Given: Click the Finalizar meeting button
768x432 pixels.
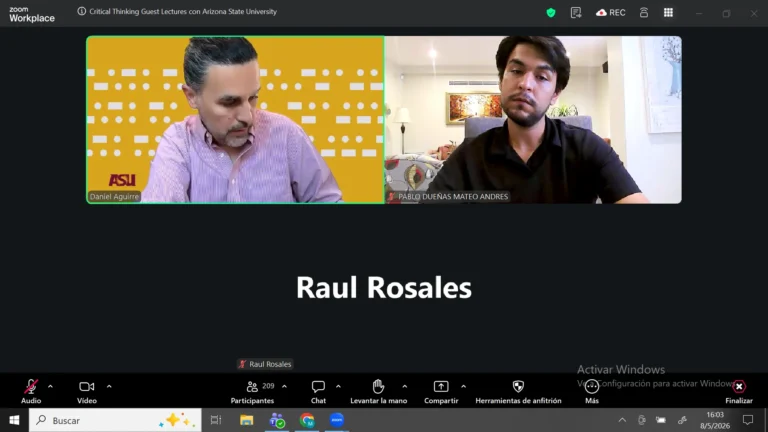Looking at the screenshot, I should tap(739, 392).
